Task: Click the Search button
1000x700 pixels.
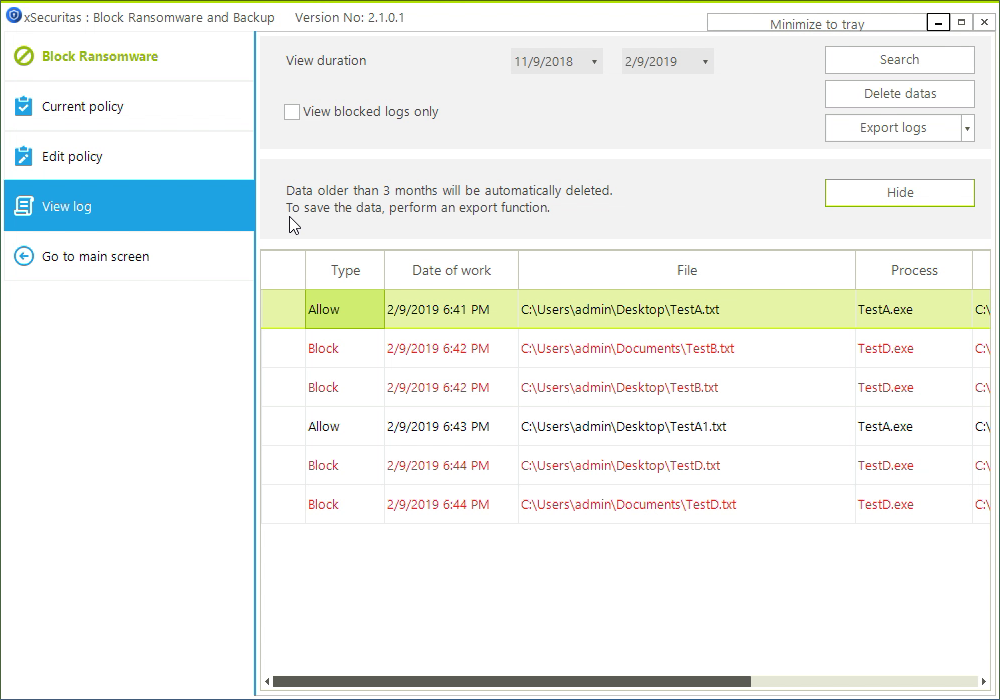Action: 899,60
